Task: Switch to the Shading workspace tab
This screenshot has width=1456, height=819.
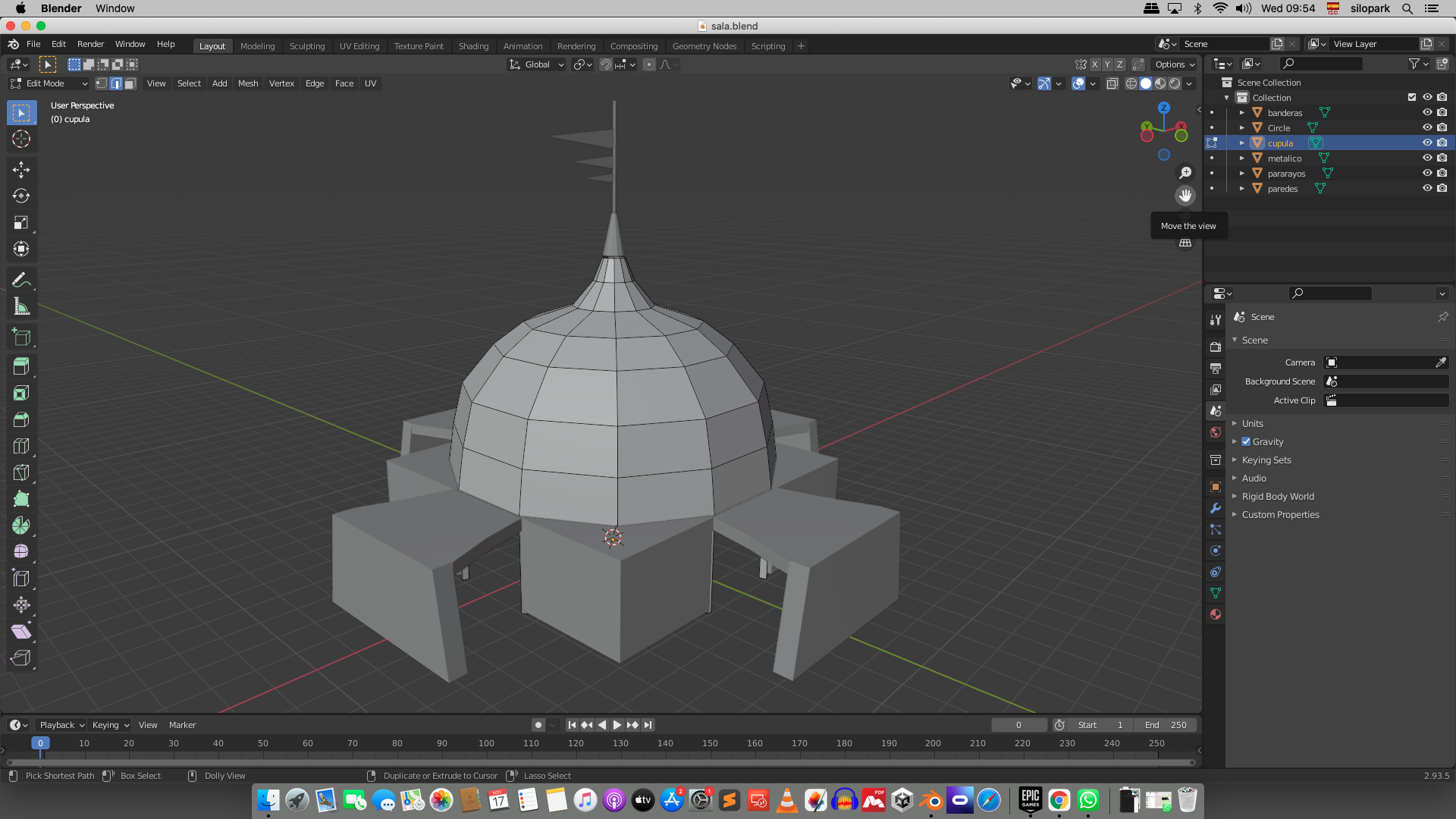Action: (x=473, y=46)
